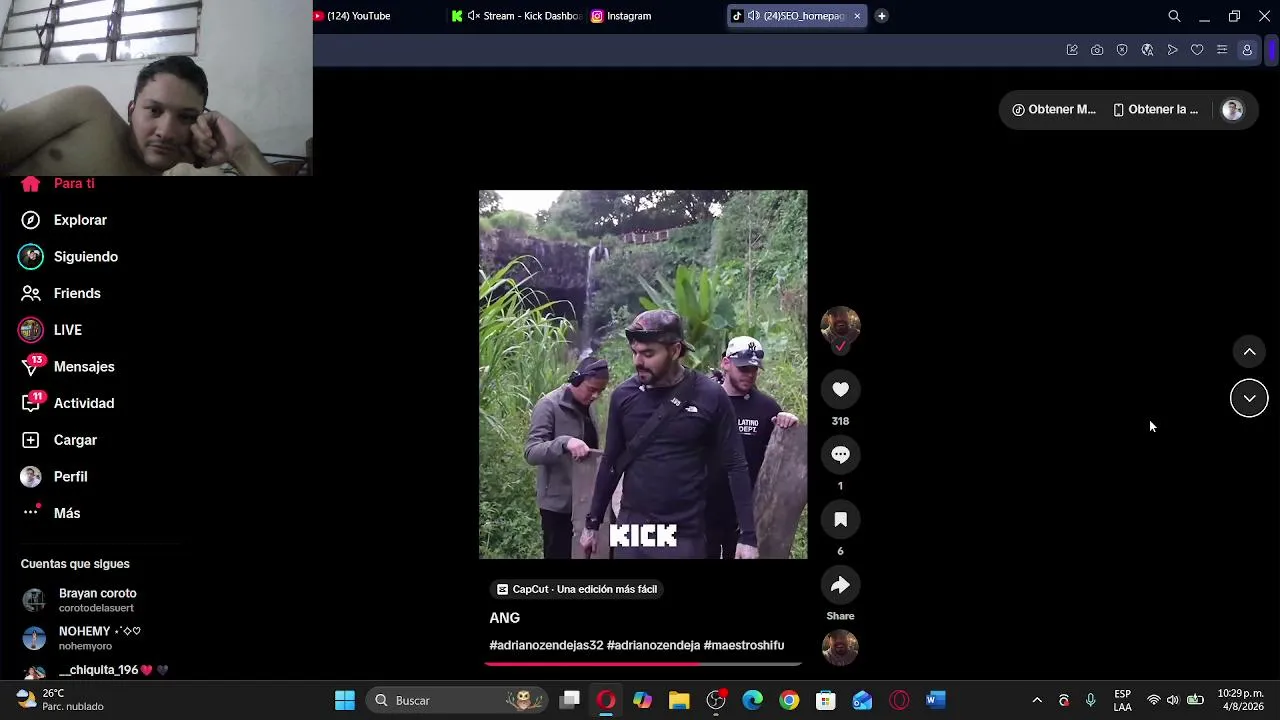Open the spinning sound disc below Share
The height and width of the screenshot is (720, 1280).
840,647
